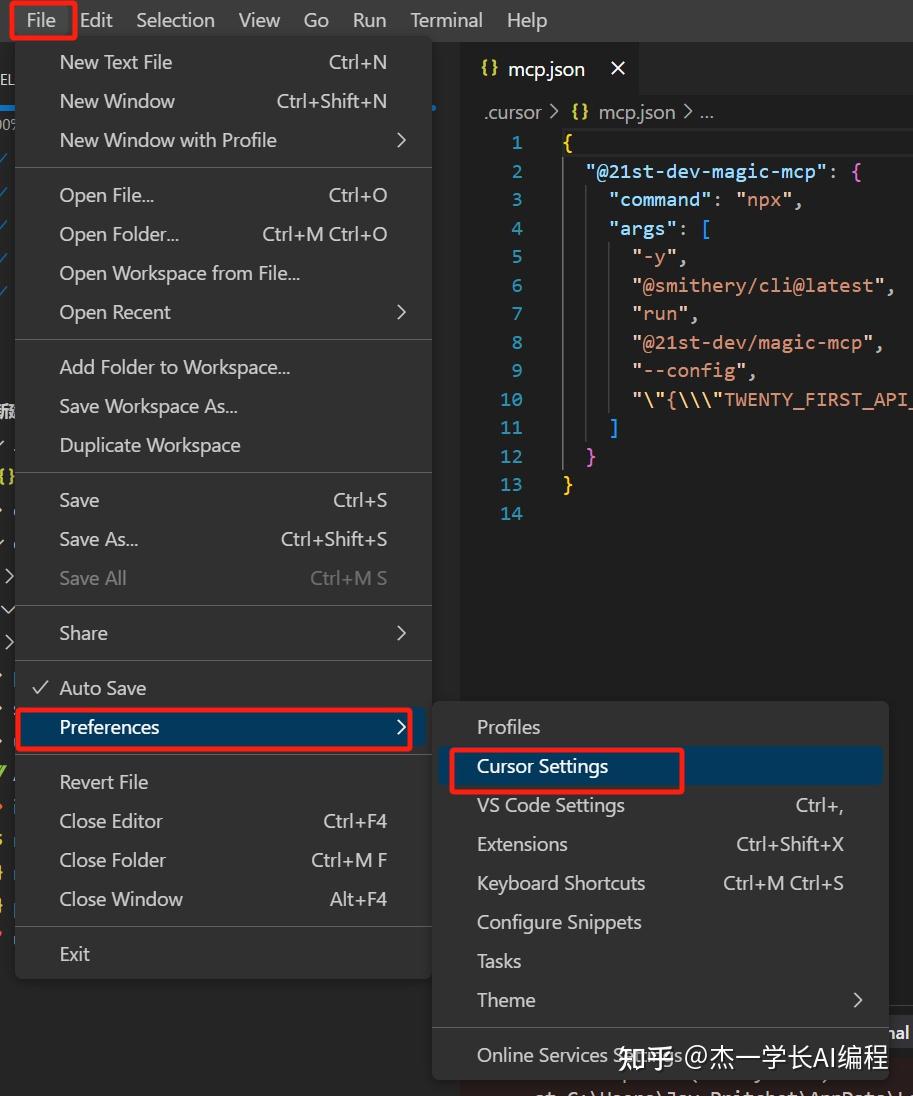
Task: Click the braces icon on mcp.json tab
Action: pyautogui.click(x=489, y=69)
